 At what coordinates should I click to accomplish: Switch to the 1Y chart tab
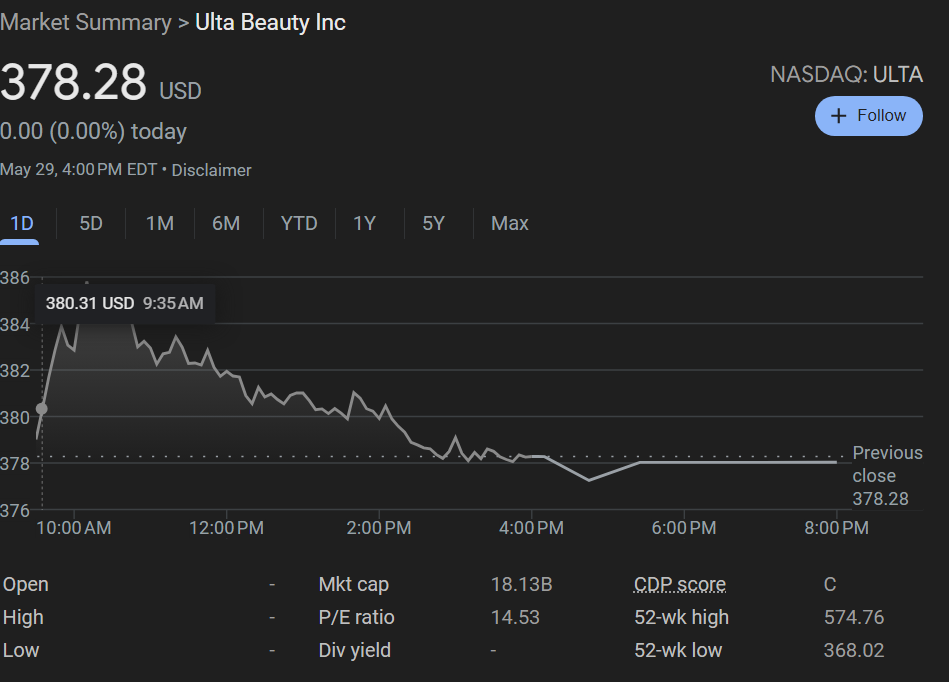tap(365, 223)
